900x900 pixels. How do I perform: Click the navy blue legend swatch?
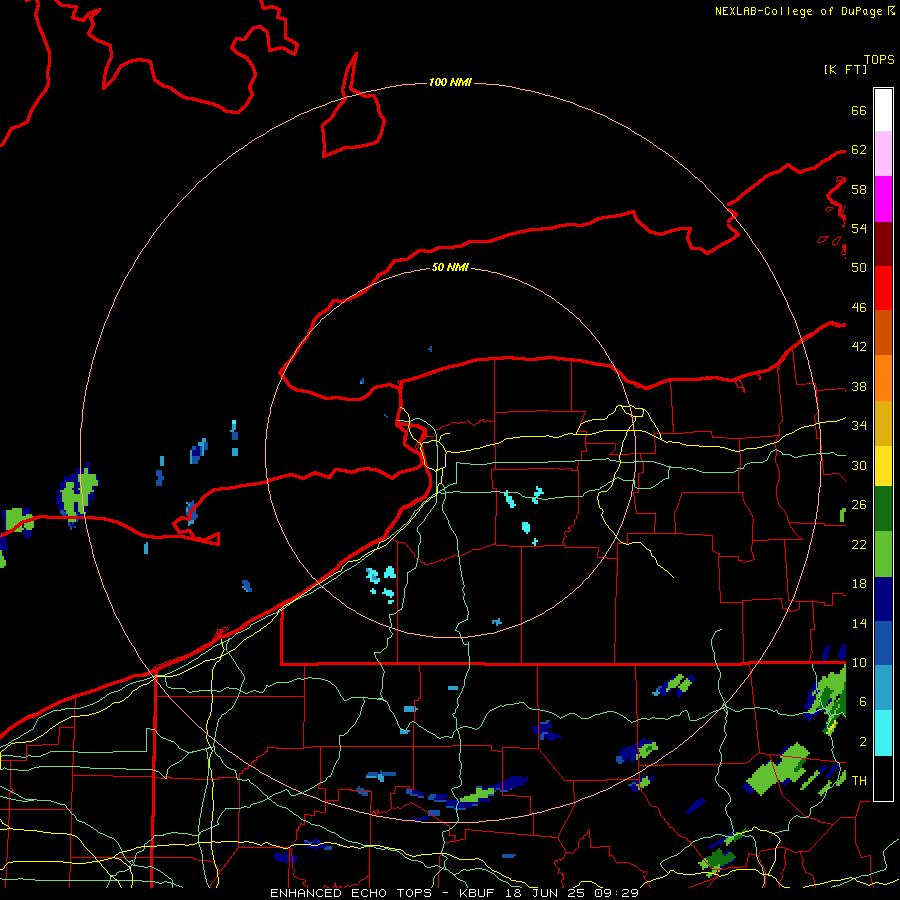point(883,599)
